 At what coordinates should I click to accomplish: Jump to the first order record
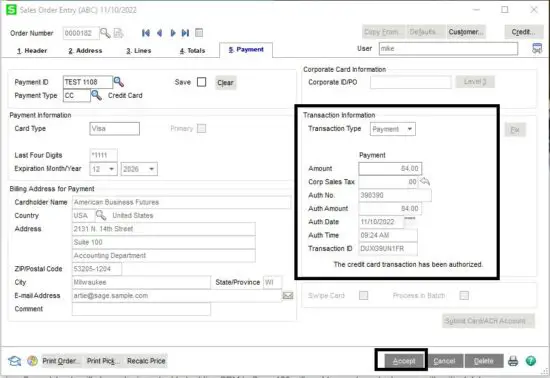[146, 33]
